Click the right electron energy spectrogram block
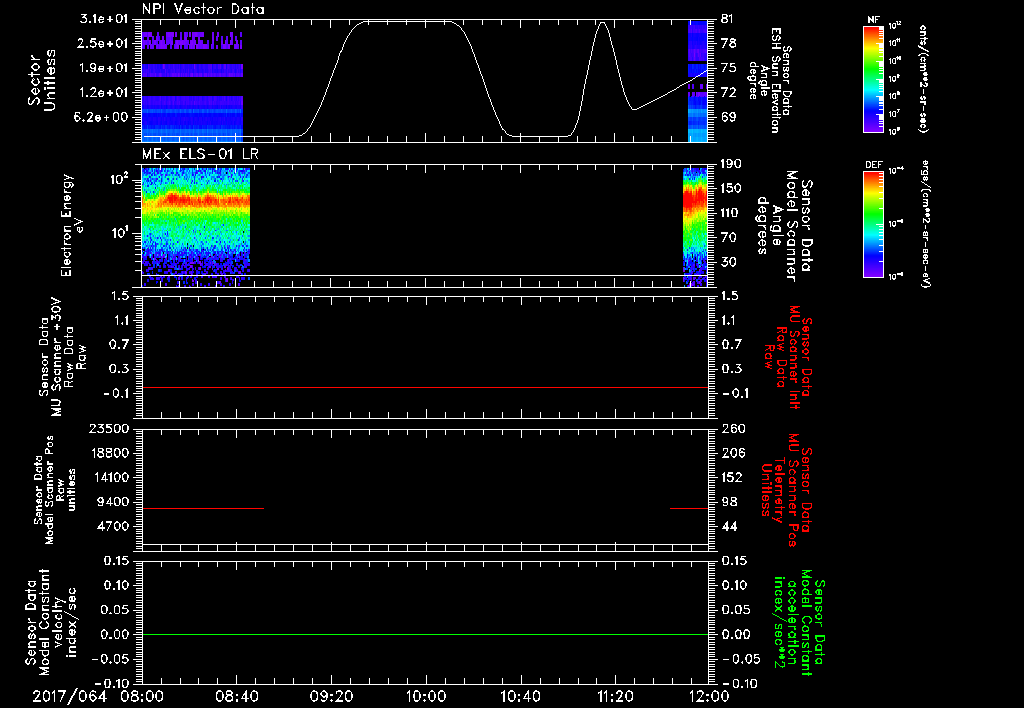The width and height of the screenshot is (1024, 708). (695, 225)
